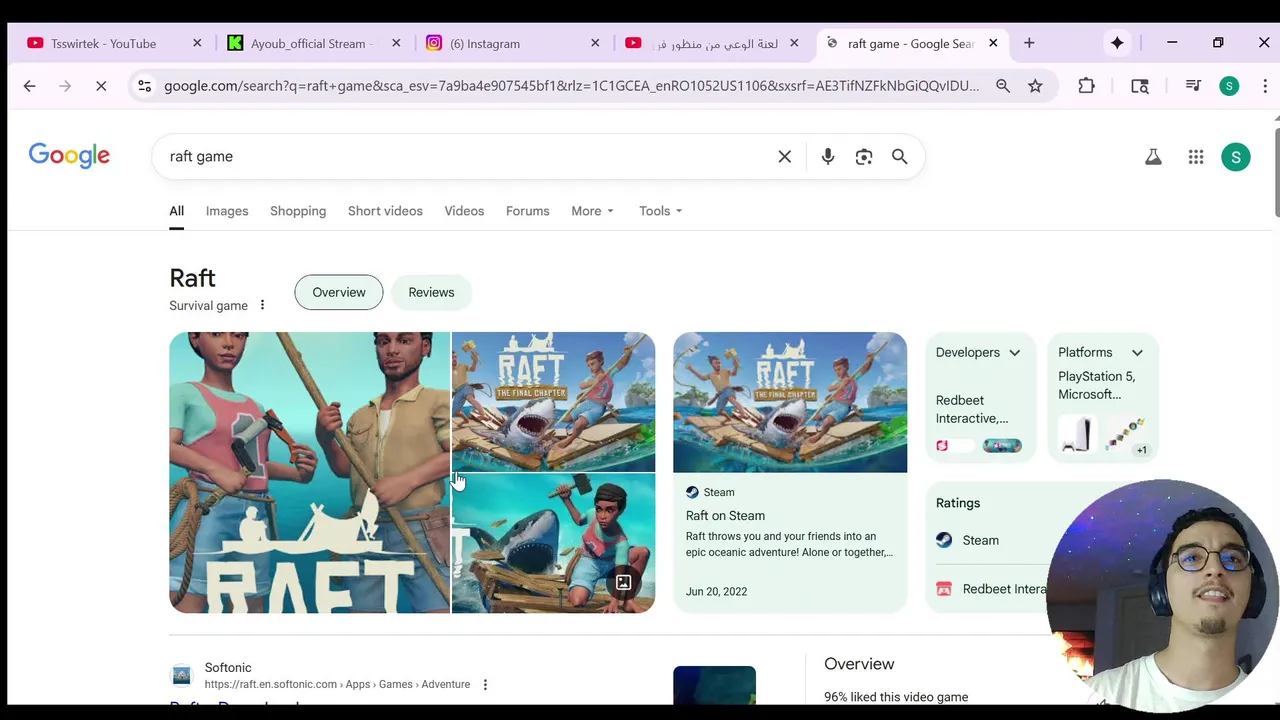Clear the search box with the X
This screenshot has height=720, width=1280.
785,156
